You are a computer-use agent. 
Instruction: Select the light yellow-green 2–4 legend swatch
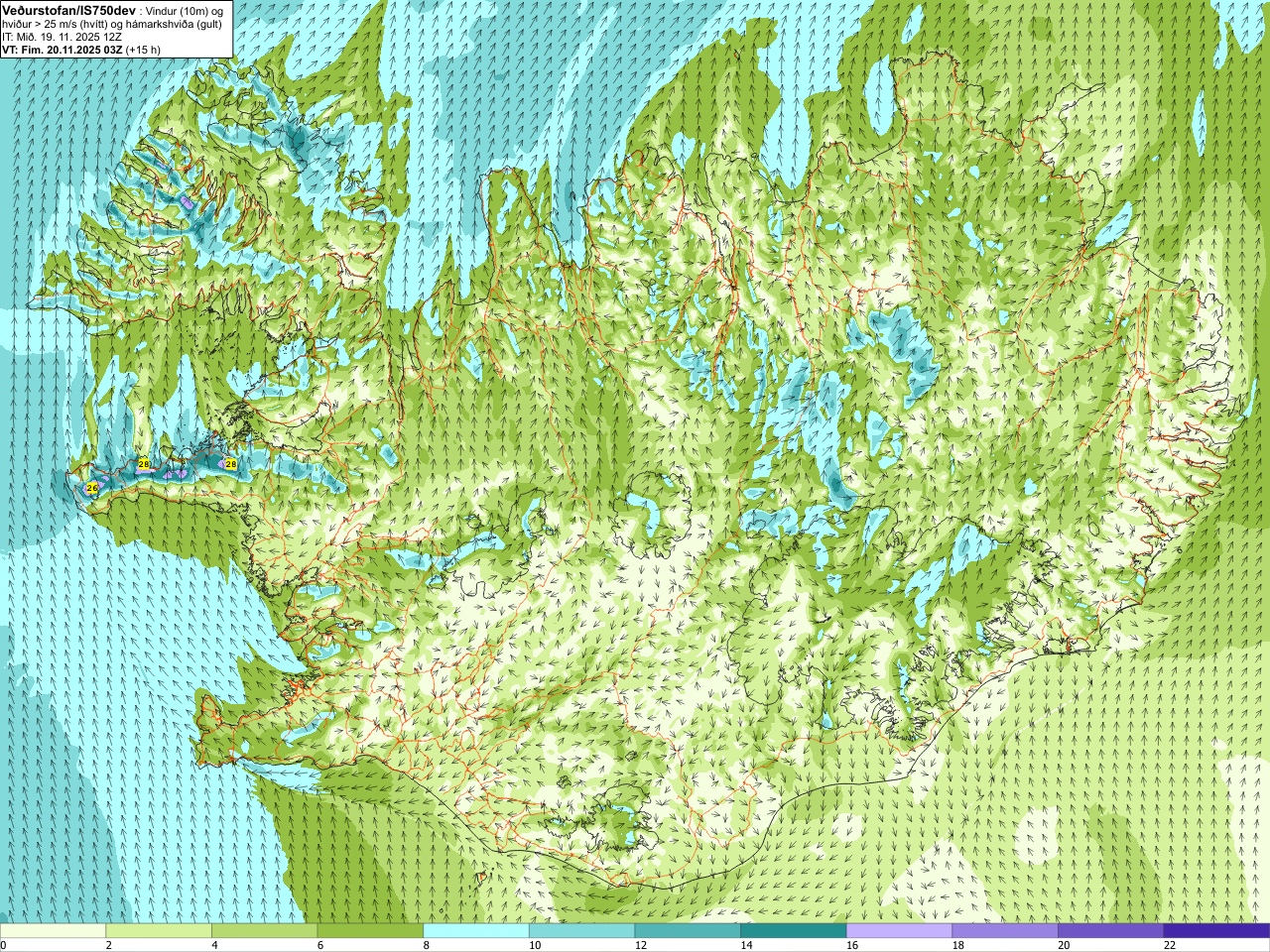[159, 931]
